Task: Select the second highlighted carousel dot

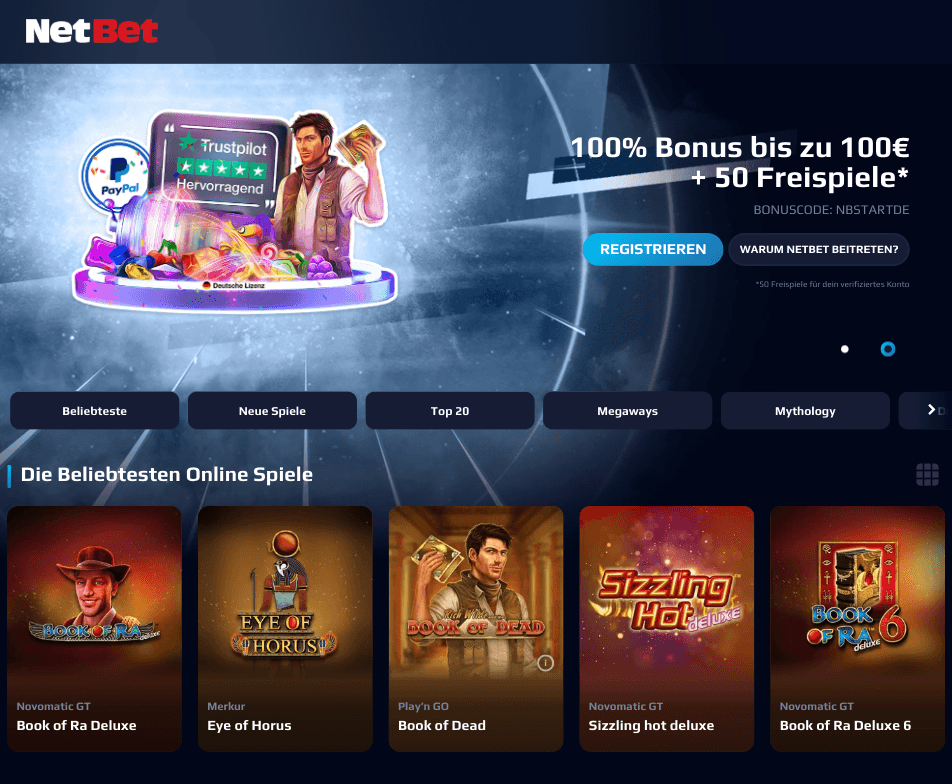Action: pos(888,349)
